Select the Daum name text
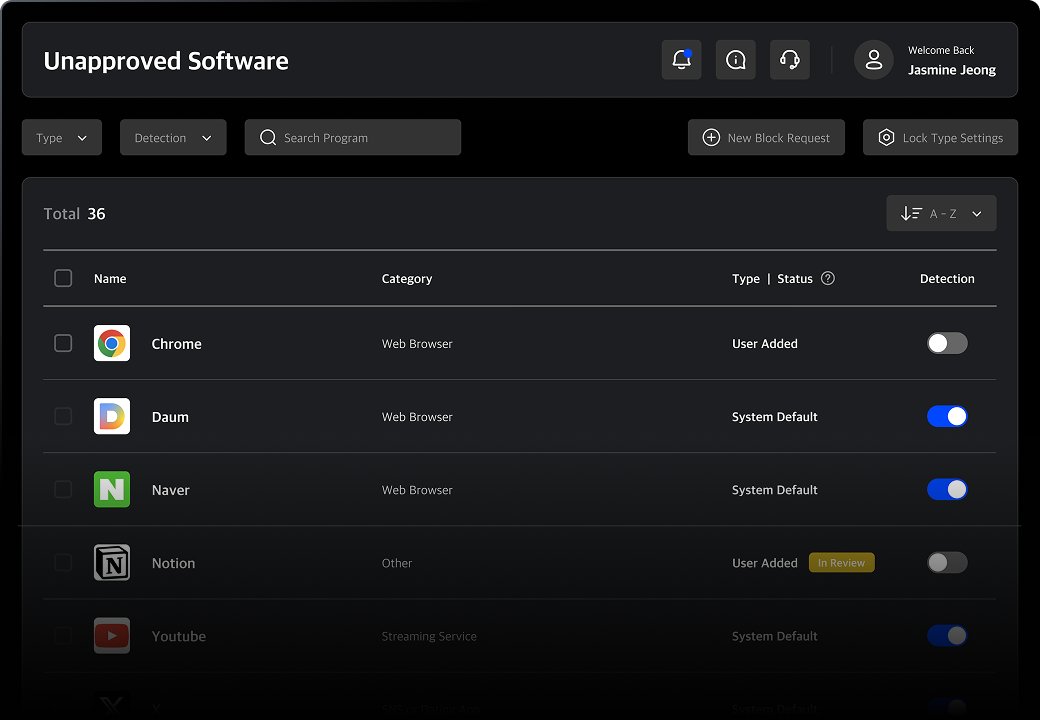Screen dimensions: 1040x720 coord(170,417)
